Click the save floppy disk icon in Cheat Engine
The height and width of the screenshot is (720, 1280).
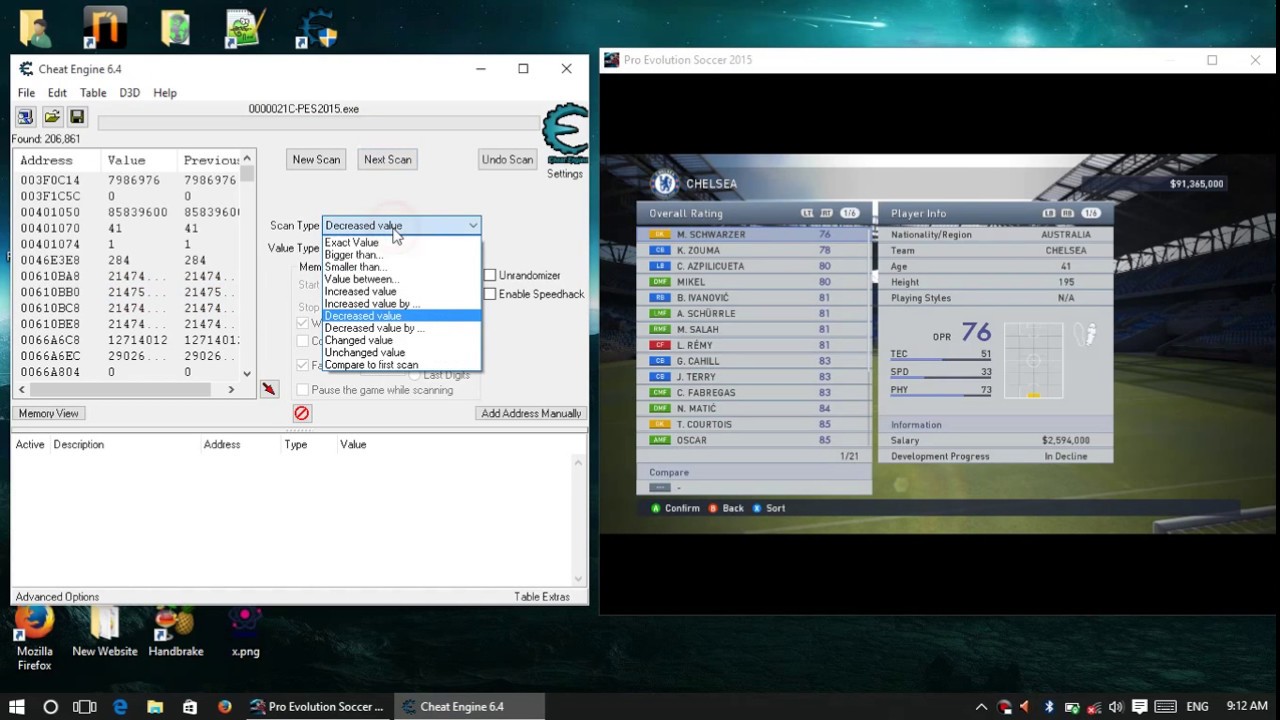tap(77, 117)
